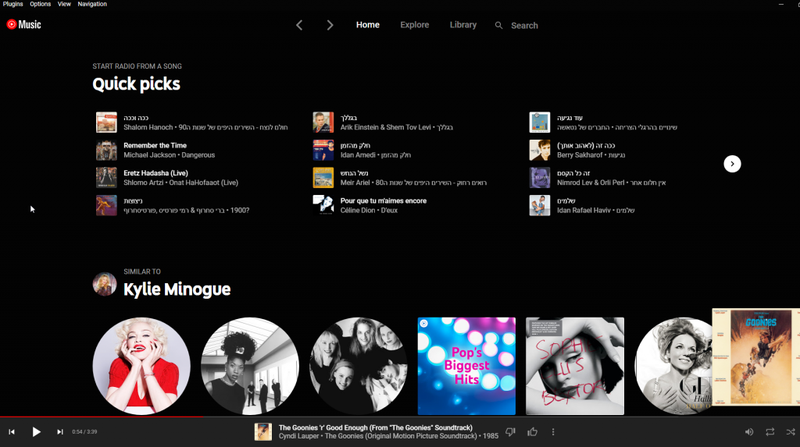Open Cyndi Lauper from the player bar
Image resolution: width=800 pixels, height=447 pixels.
[298, 436]
